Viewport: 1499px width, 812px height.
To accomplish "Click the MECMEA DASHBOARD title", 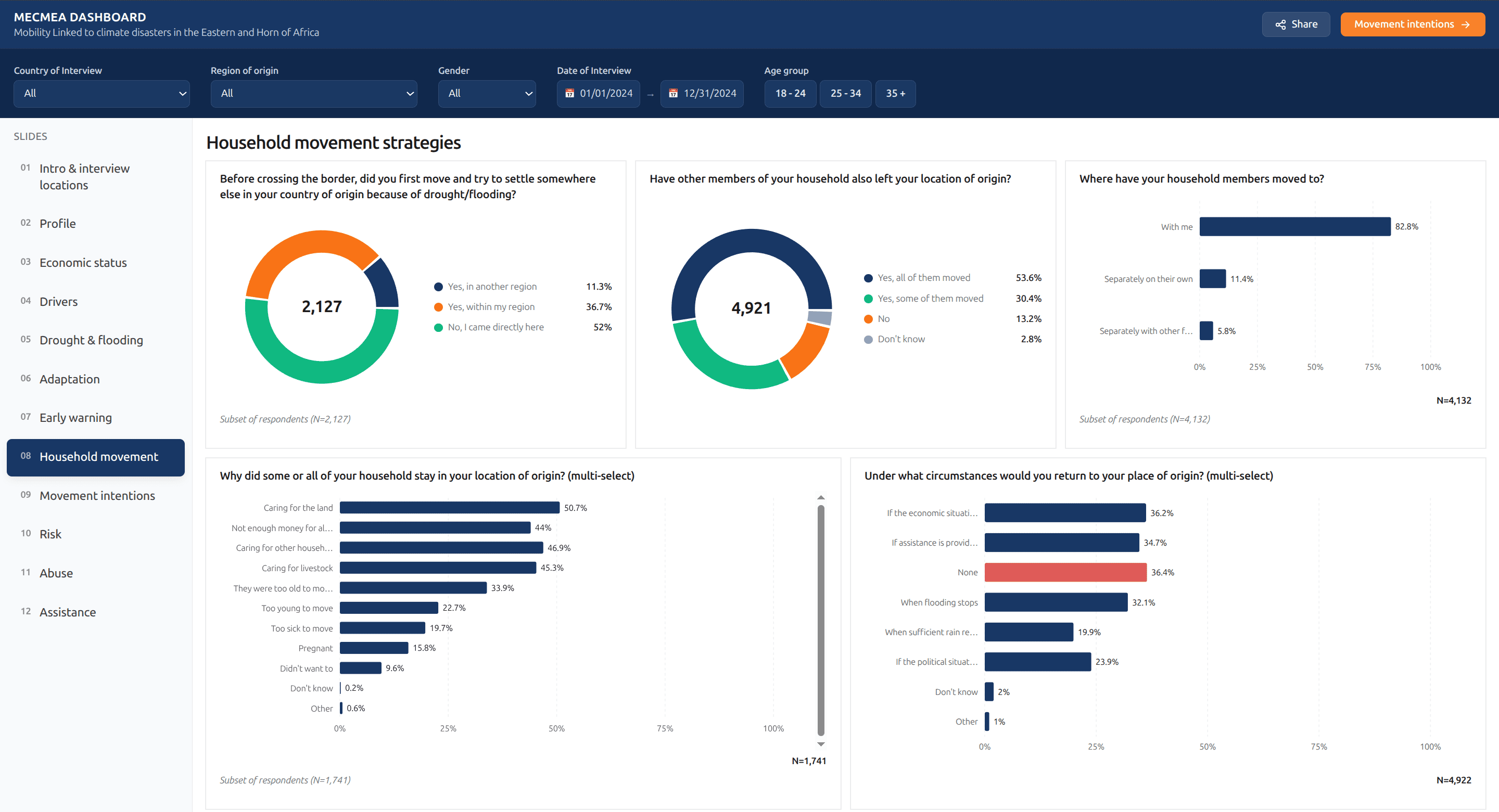I will (80, 17).
